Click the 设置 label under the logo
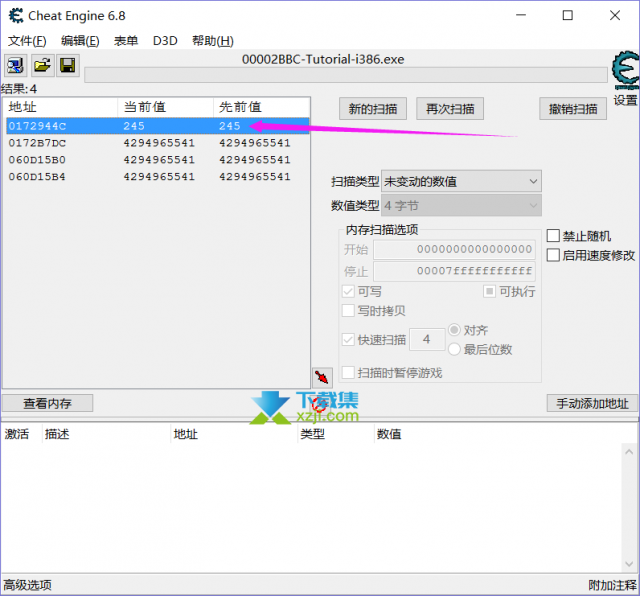 click(626, 100)
